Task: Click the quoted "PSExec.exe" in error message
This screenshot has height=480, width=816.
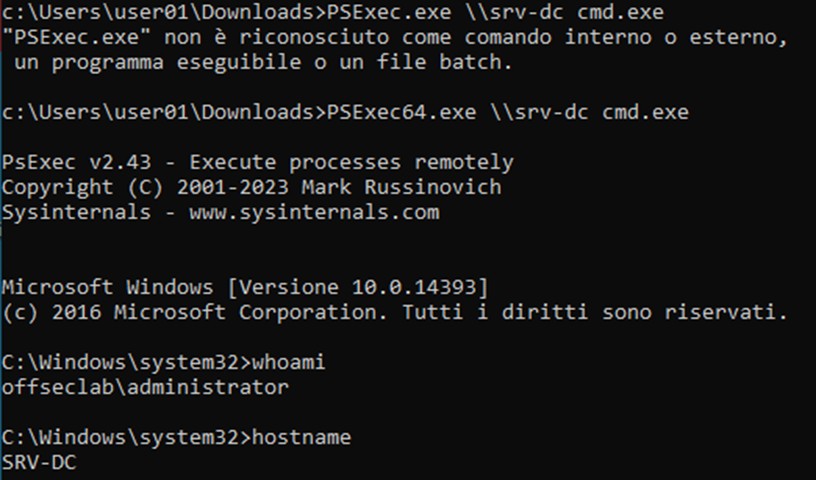Action: tap(60, 38)
